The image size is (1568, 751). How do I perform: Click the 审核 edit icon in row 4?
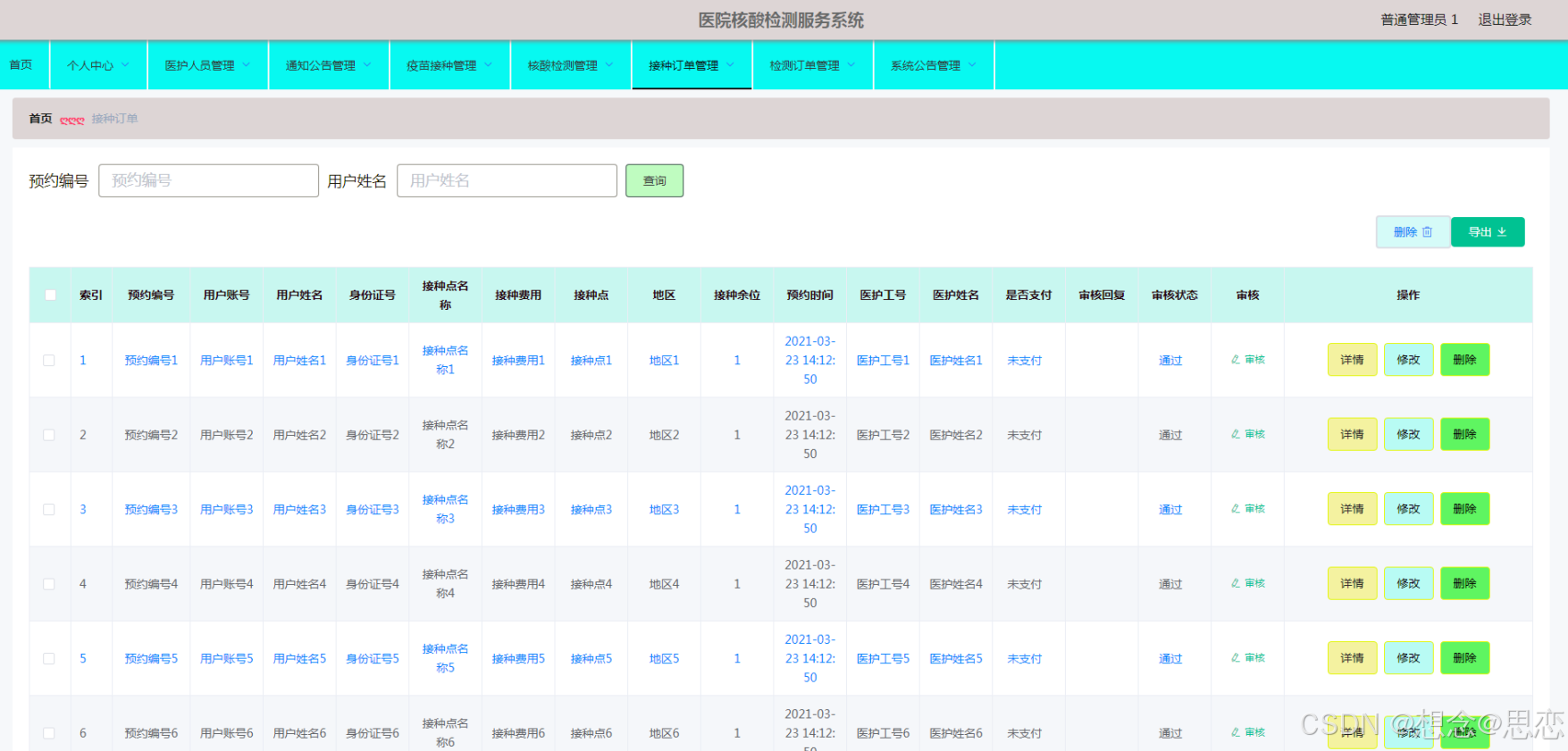pyautogui.click(x=1236, y=583)
